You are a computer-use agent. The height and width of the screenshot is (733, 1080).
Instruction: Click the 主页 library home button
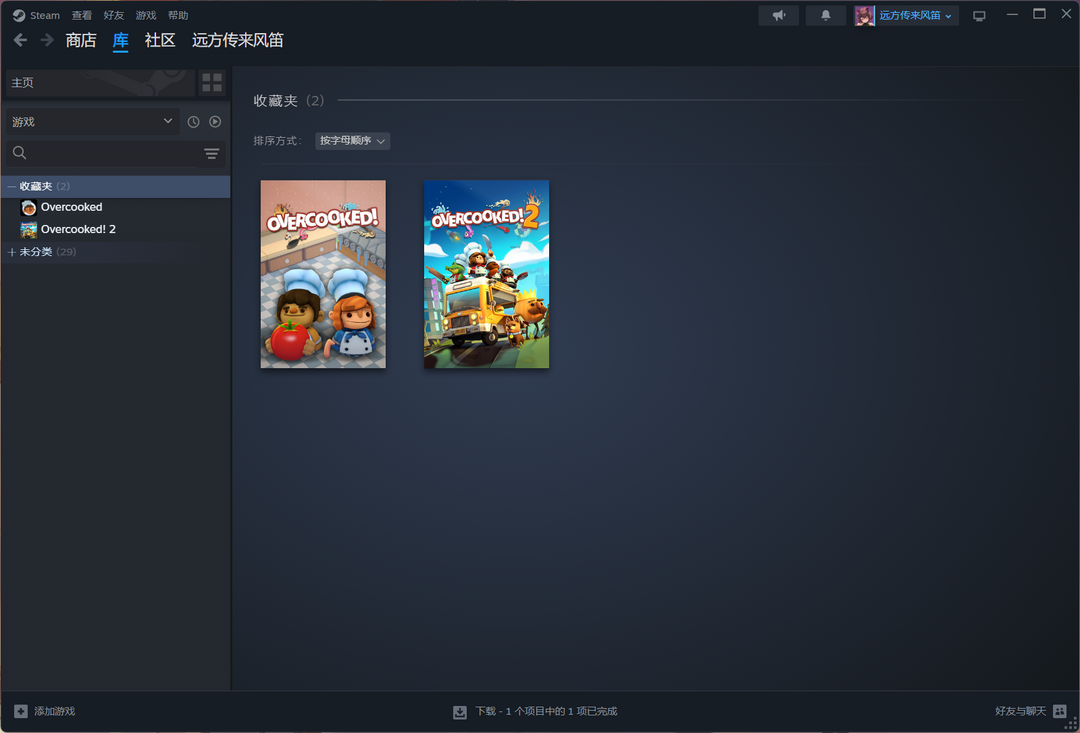[101, 83]
